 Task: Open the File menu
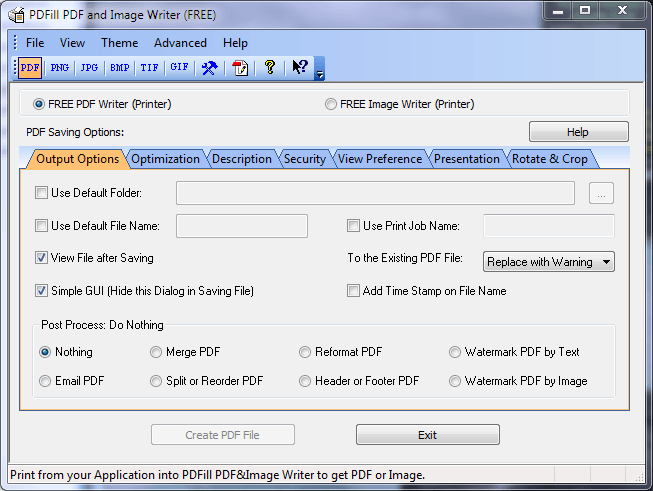point(35,43)
